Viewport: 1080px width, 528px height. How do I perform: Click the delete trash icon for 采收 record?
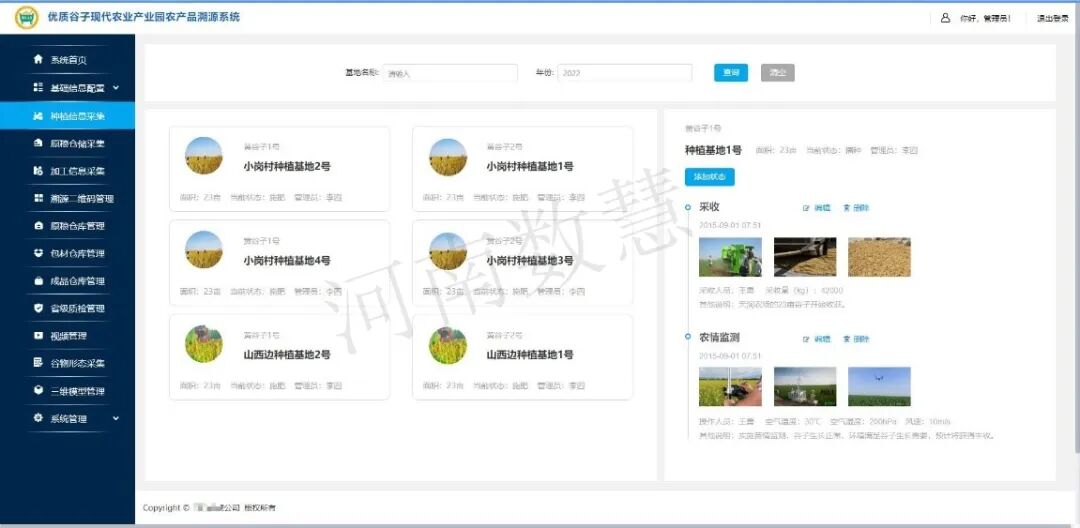tap(847, 208)
